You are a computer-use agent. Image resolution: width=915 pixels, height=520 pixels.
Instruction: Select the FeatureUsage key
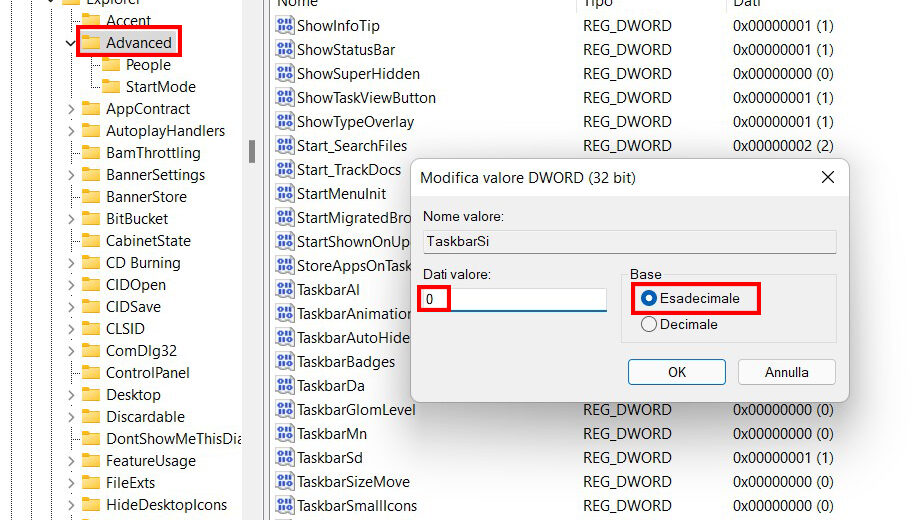click(x=151, y=460)
